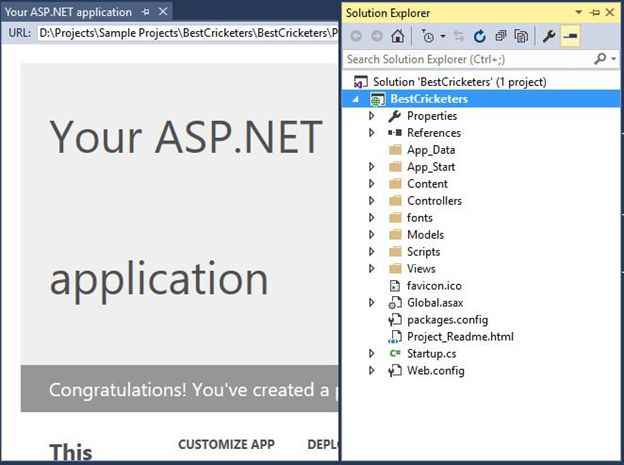Click the Refresh icon in Solution Explorer

480,36
